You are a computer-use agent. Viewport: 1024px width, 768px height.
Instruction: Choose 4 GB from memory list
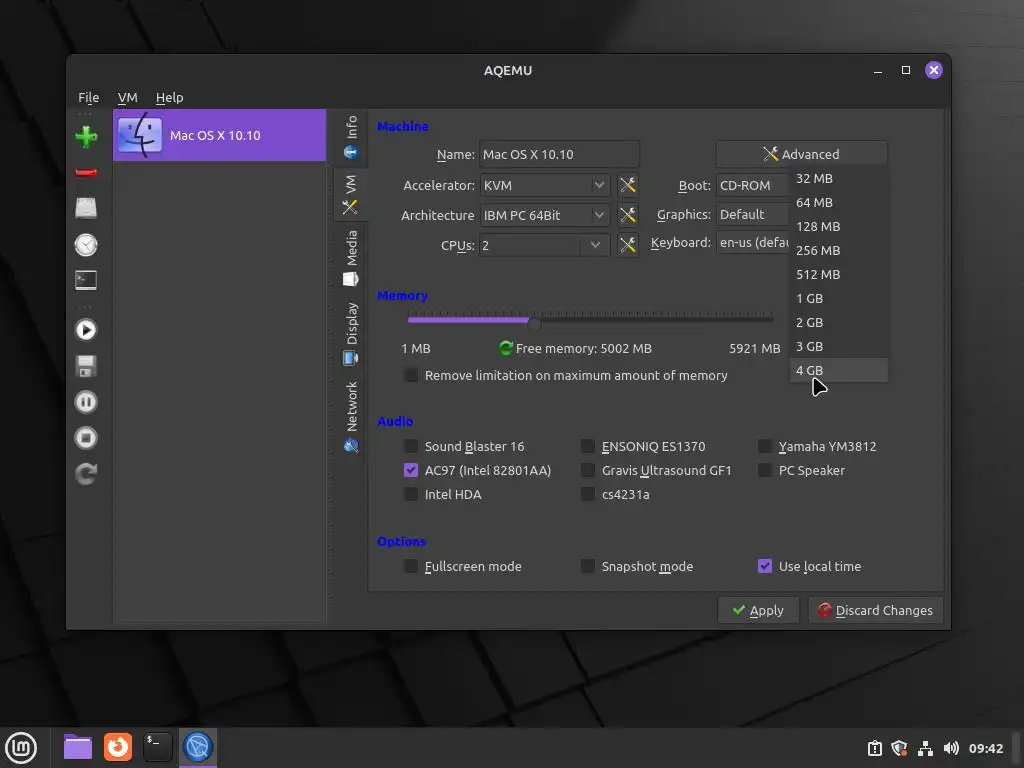click(x=839, y=370)
